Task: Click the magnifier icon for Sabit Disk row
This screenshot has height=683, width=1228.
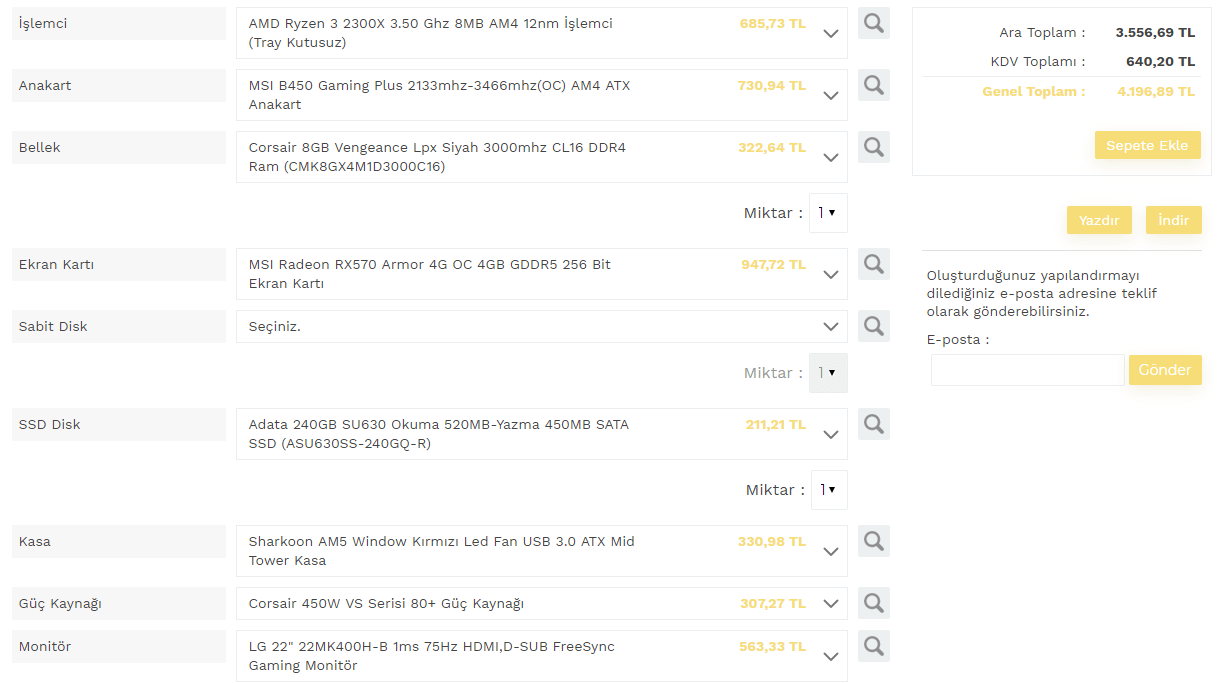Action: pos(874,326)
